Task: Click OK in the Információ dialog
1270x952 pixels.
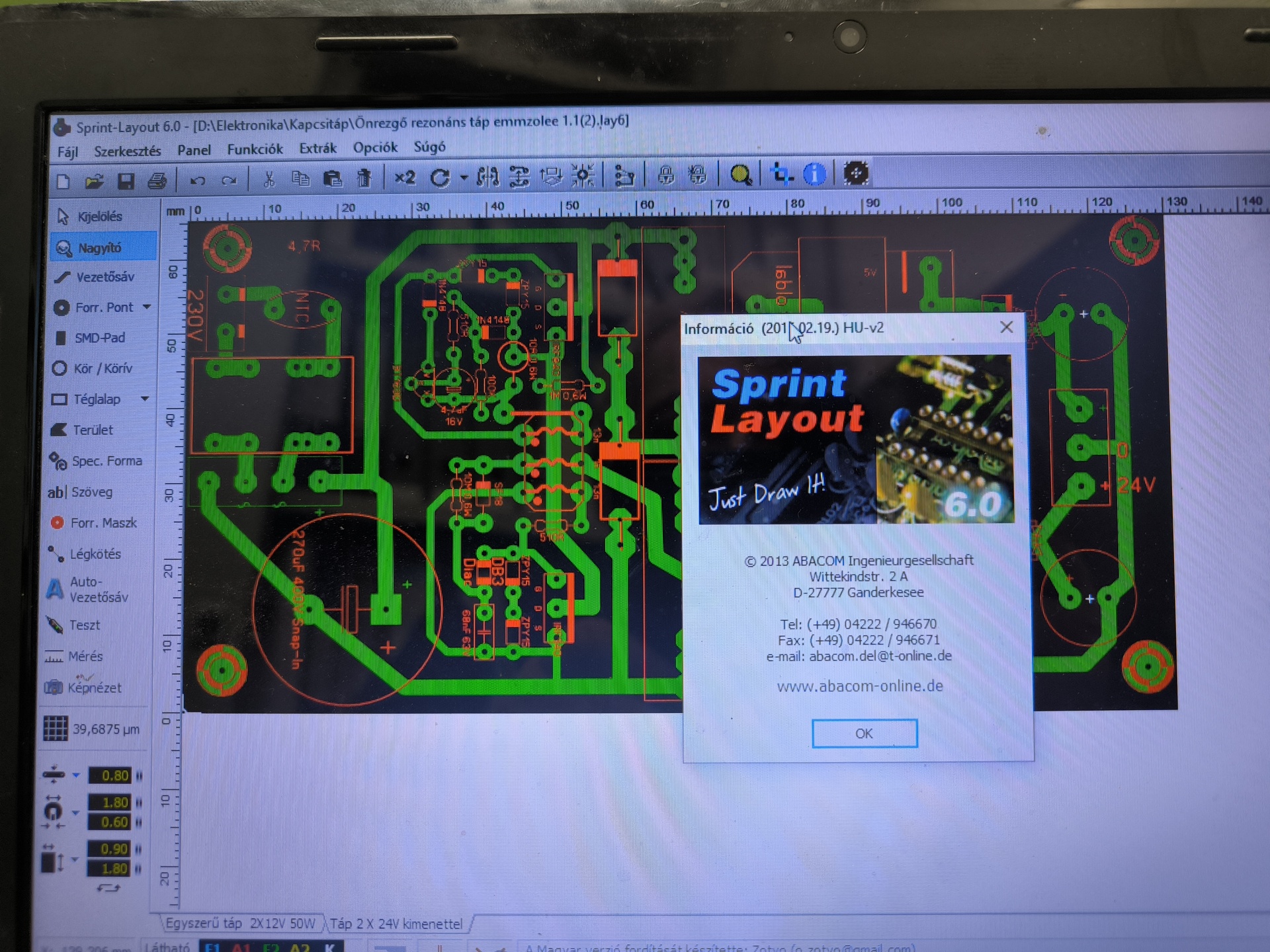Action: [x=864, y=733]
